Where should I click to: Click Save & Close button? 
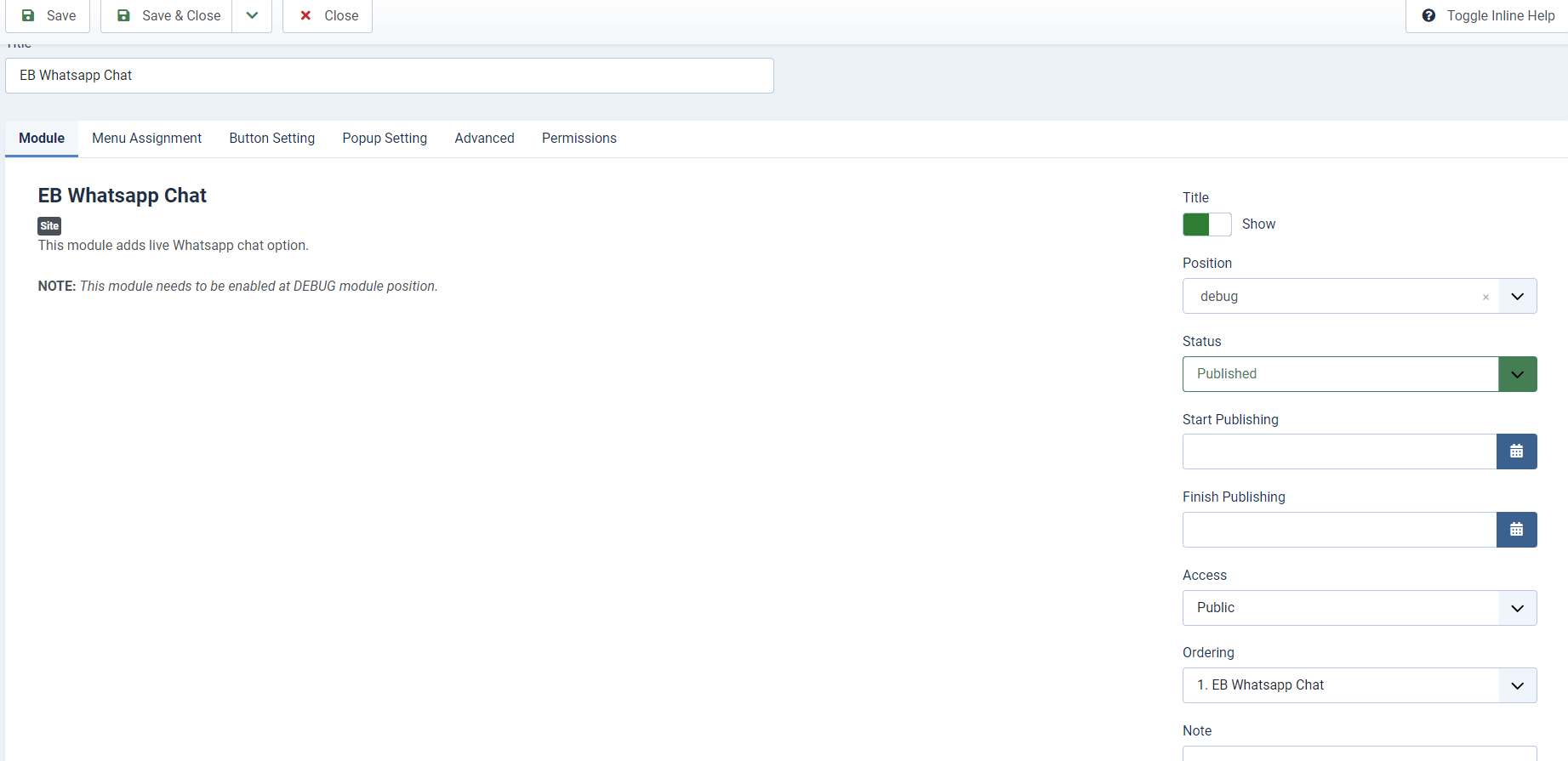click(167, 16)
